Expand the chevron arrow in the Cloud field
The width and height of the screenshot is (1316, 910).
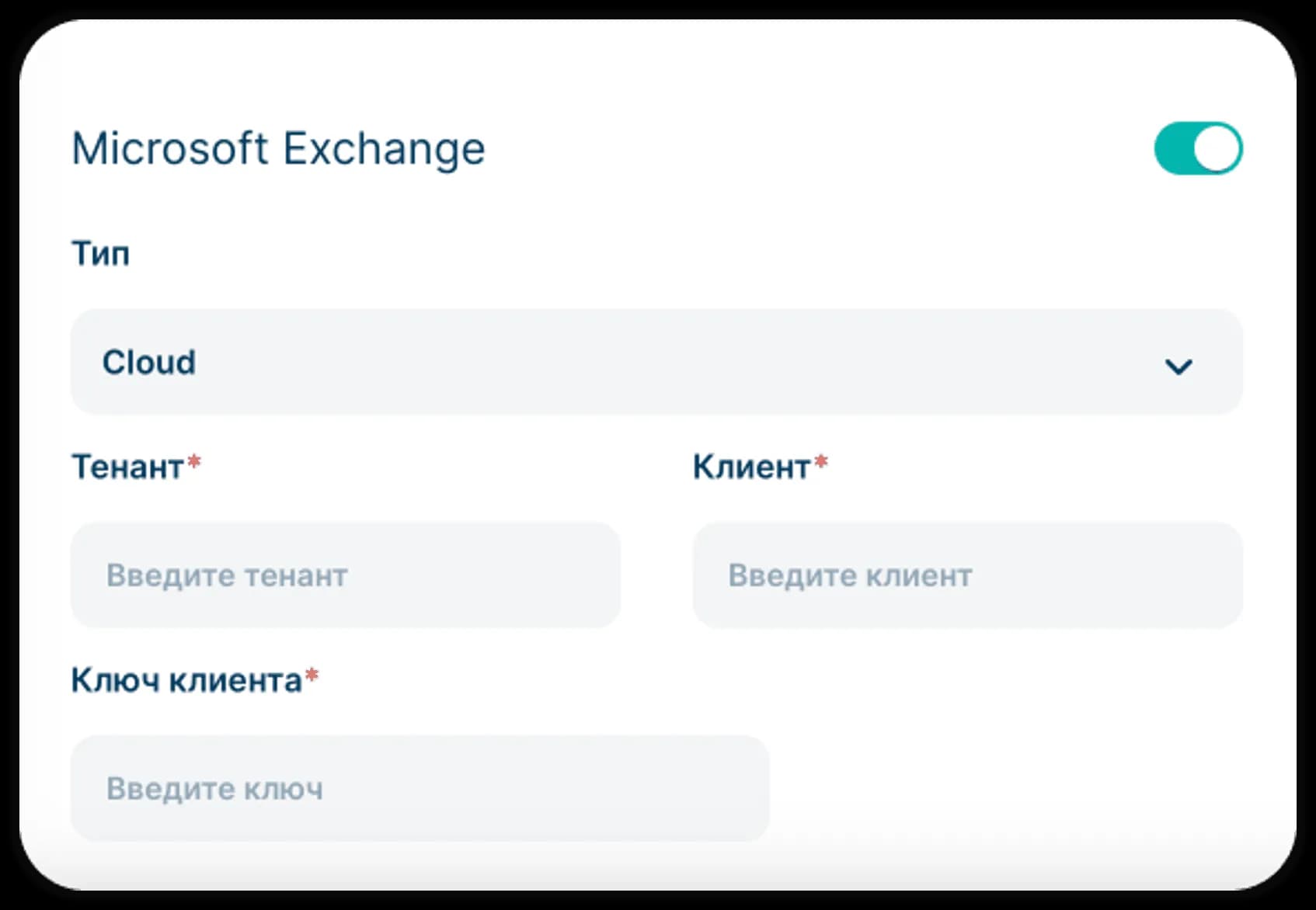tap(1178, 366)
